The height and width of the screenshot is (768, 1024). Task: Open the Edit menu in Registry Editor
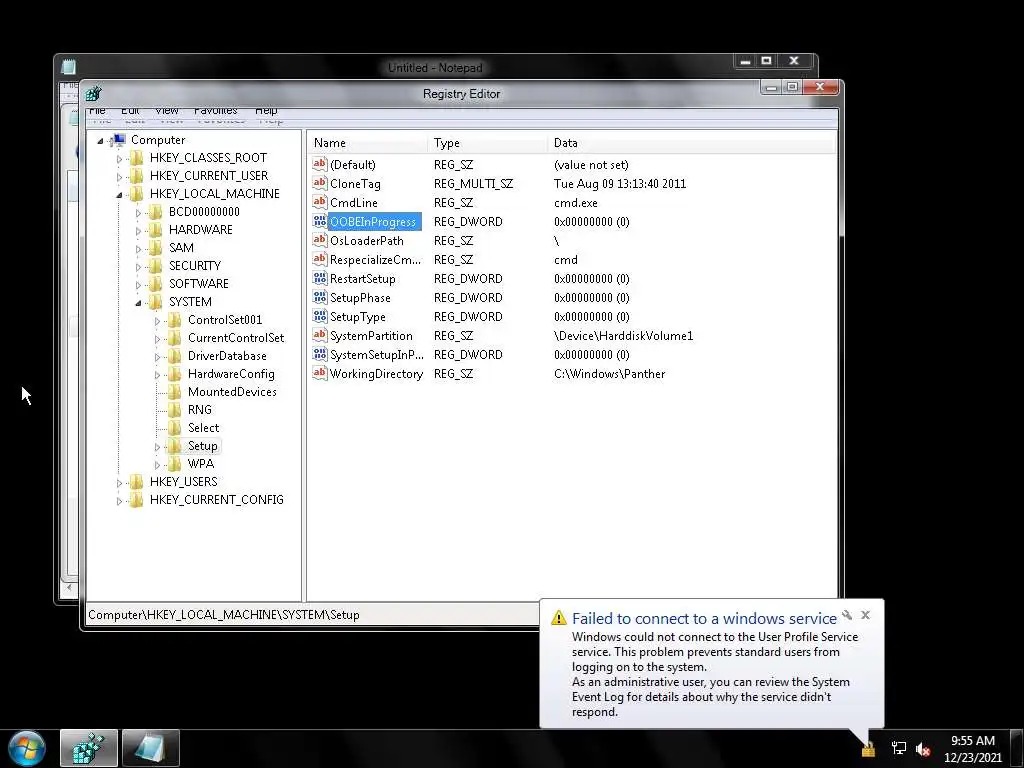[x=130, y=111]
